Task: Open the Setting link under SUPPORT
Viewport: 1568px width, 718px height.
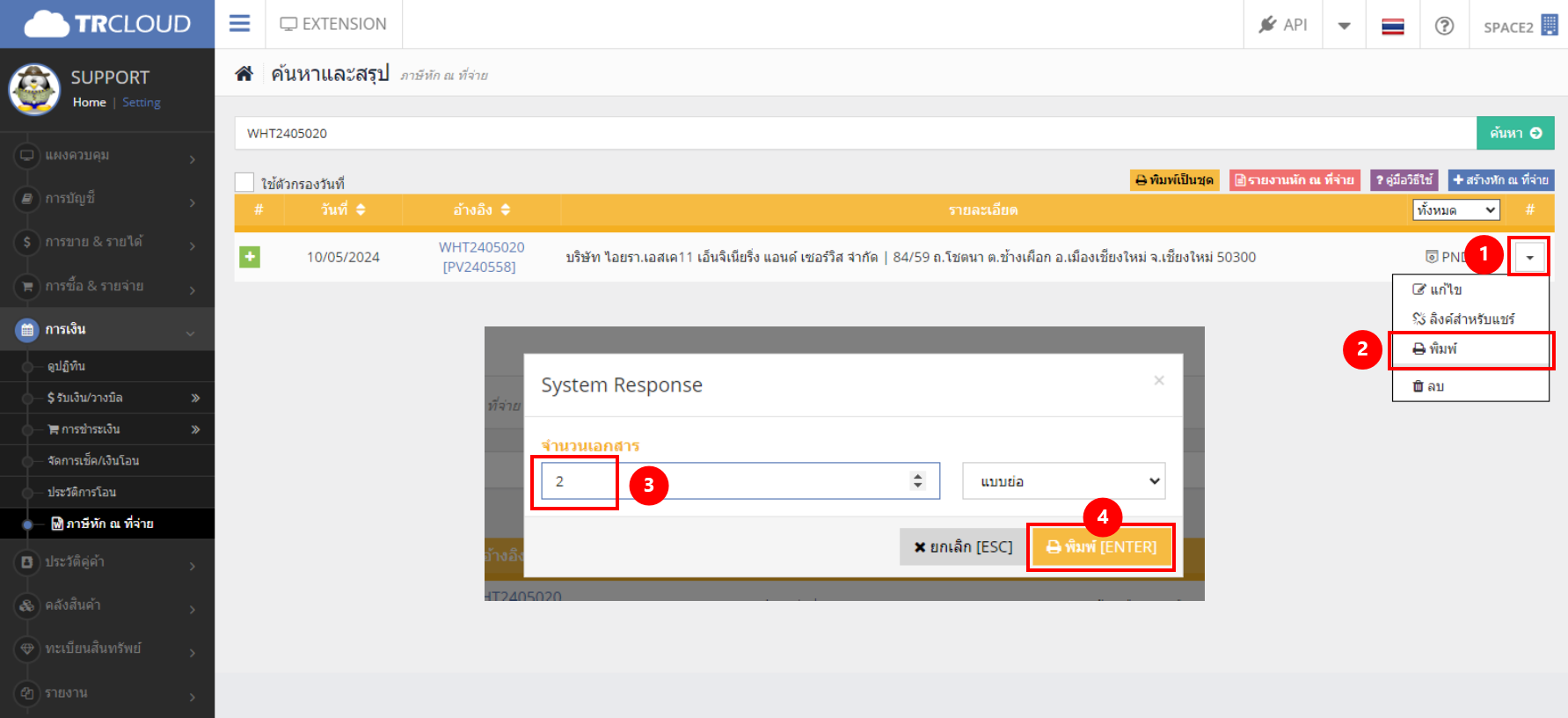Action: coord(142,102)
